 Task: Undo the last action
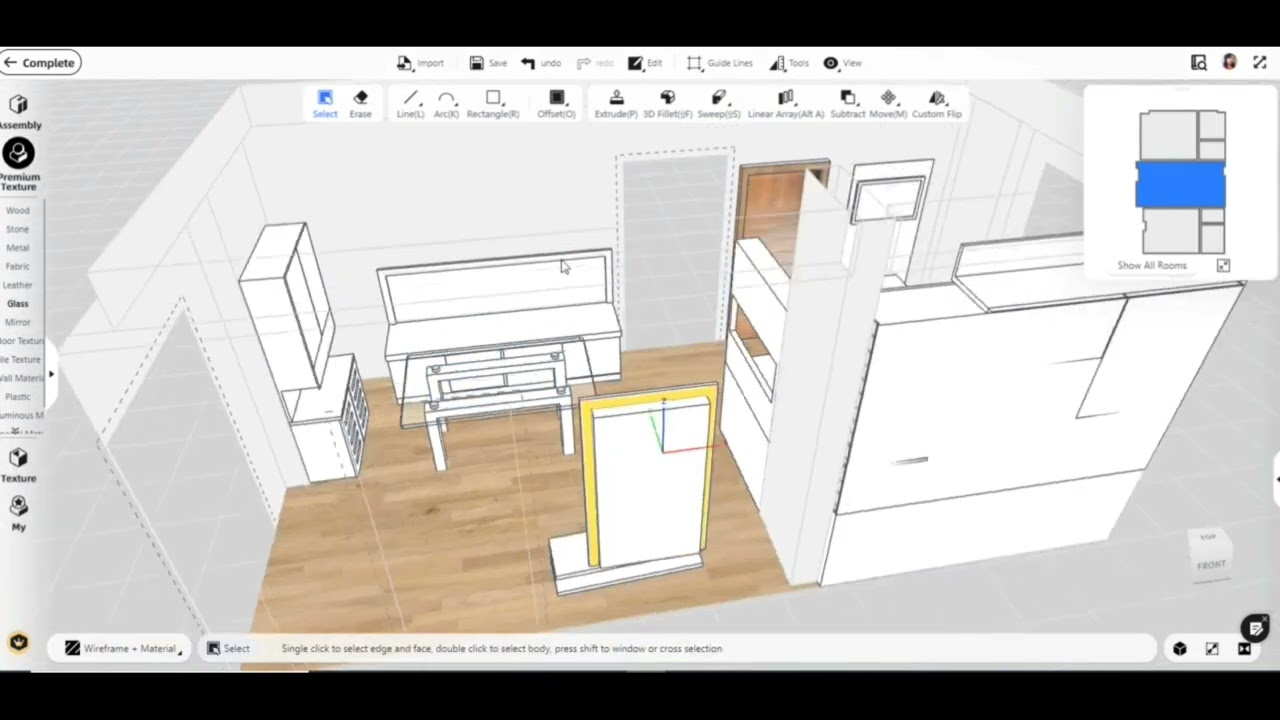[x=541, y=63]
